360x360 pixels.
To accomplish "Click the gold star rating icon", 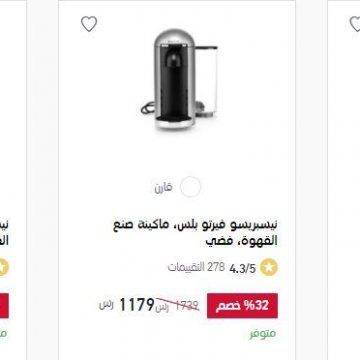I will (x=269, y=268).
